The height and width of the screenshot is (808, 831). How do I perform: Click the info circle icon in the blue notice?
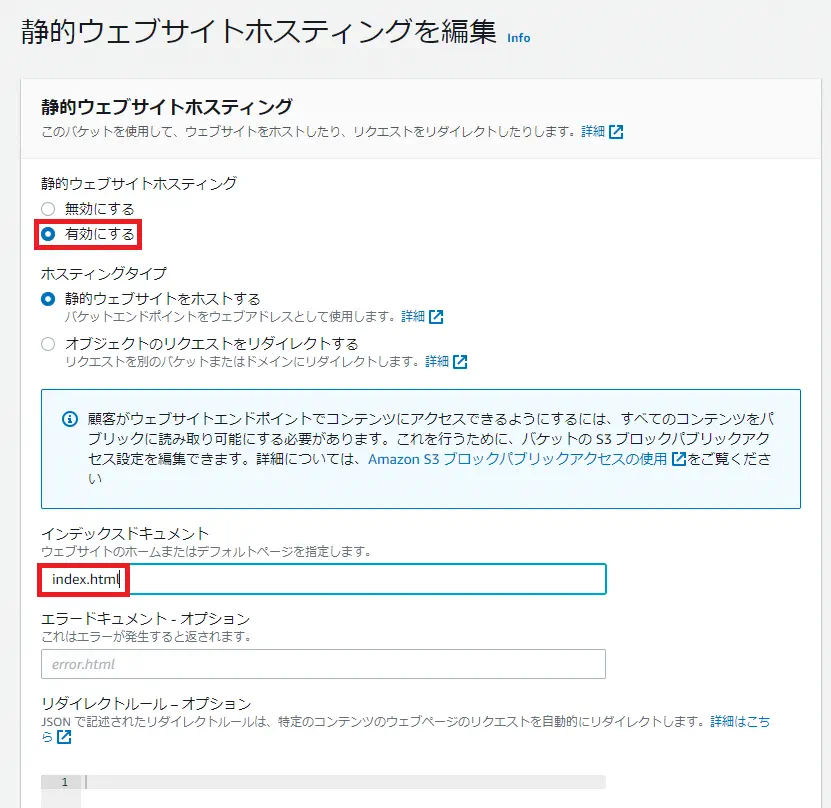tap(67, 418)
